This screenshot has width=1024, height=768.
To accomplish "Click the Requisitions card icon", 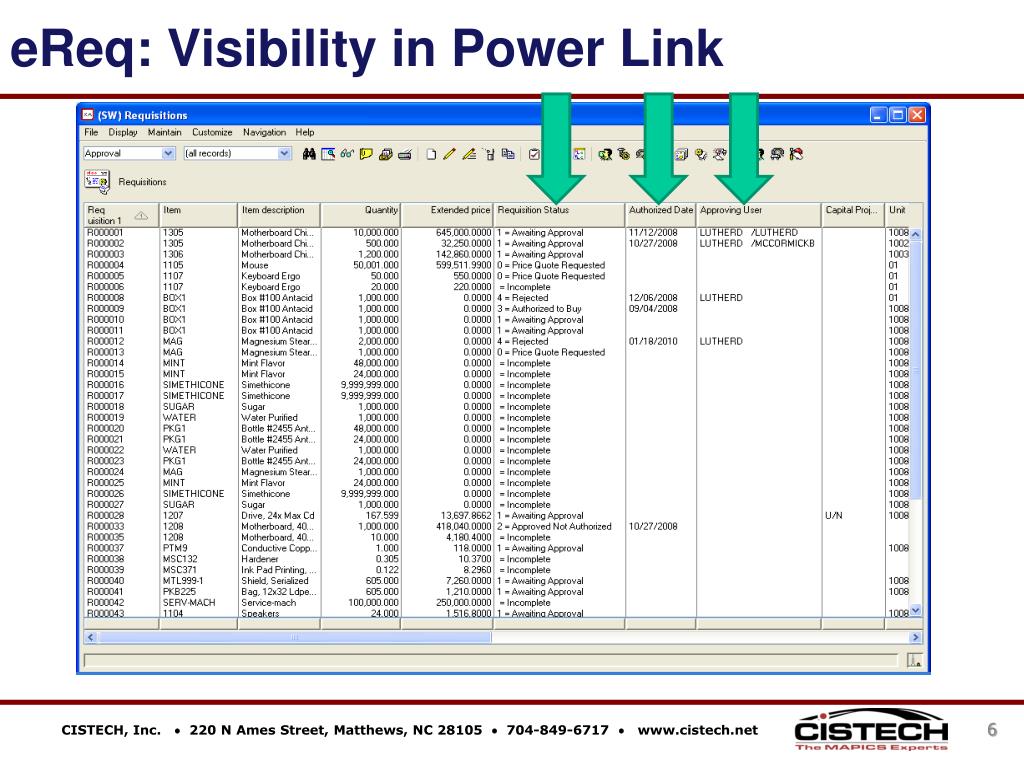I will (x=97, y=182).
